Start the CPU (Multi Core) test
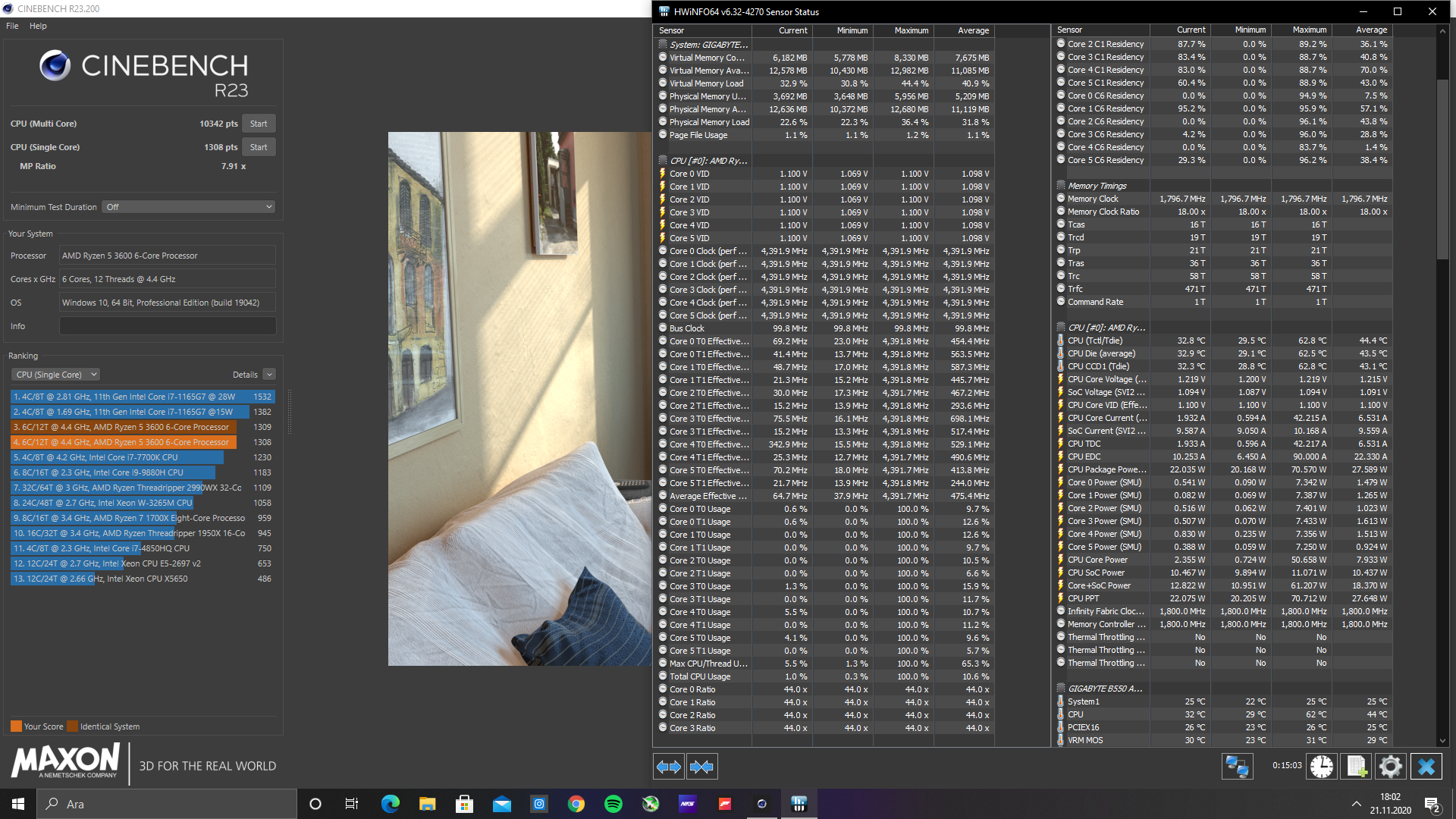The width and height of the screenshot is (1456, 819). [x=259, y=124]
